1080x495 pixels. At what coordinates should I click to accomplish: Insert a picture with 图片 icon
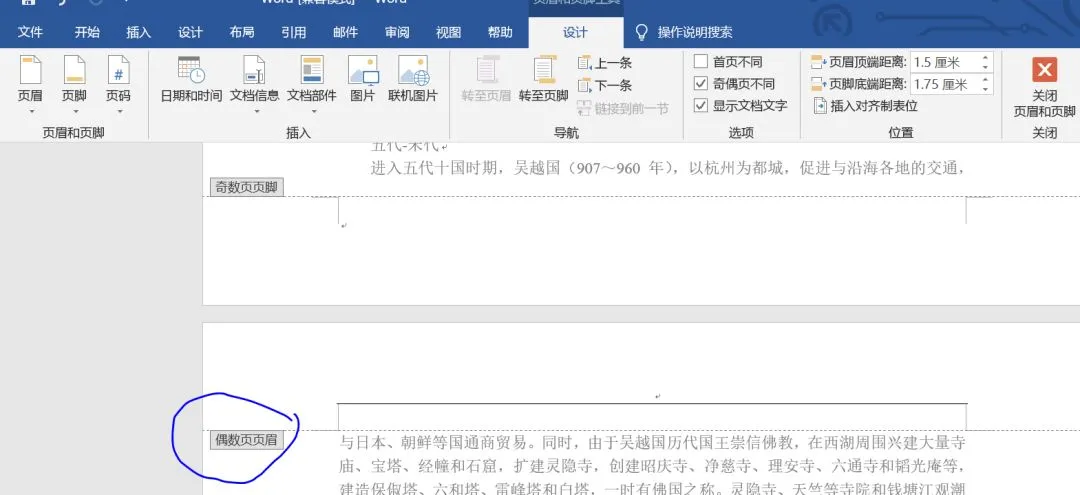click(363, 70)
